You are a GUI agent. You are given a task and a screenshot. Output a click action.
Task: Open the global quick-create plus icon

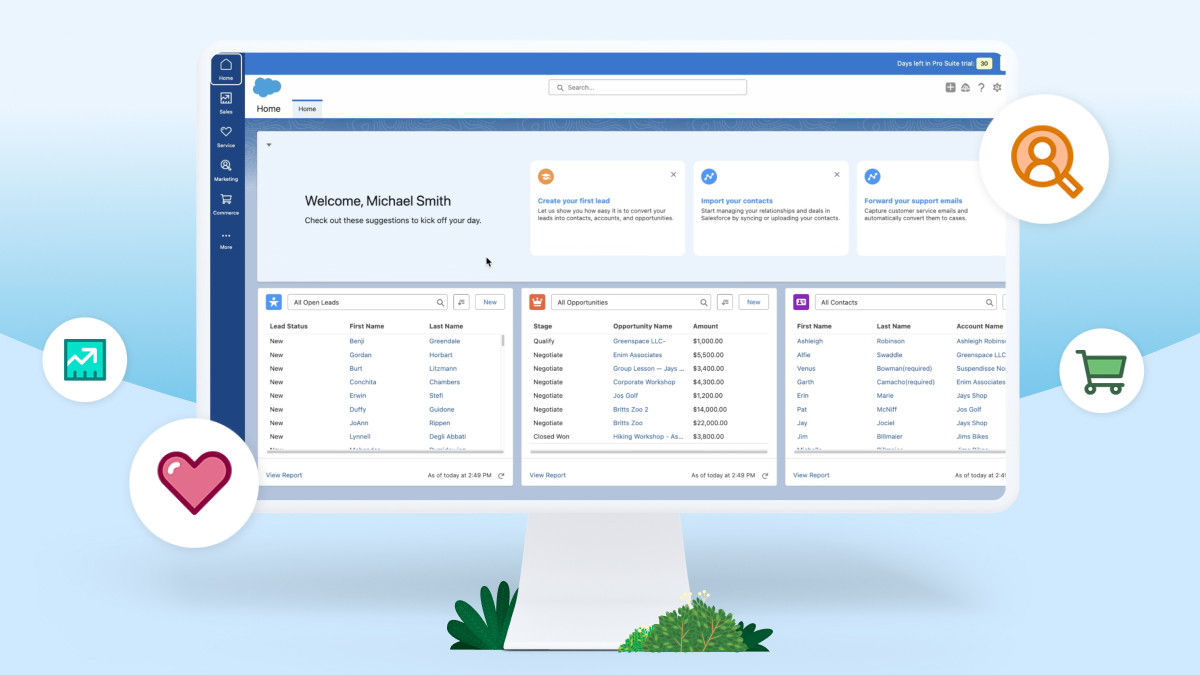pyautogui.click(x=950, y=87)
